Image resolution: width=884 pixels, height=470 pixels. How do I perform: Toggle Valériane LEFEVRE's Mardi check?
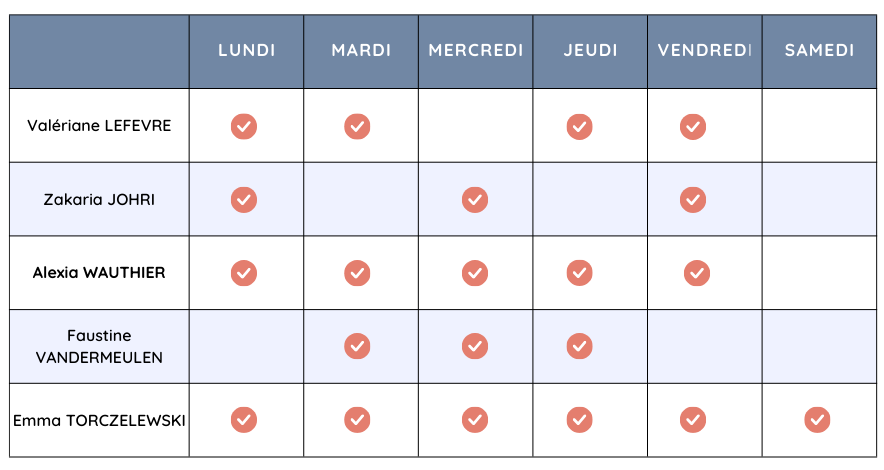tap(357, 126)
